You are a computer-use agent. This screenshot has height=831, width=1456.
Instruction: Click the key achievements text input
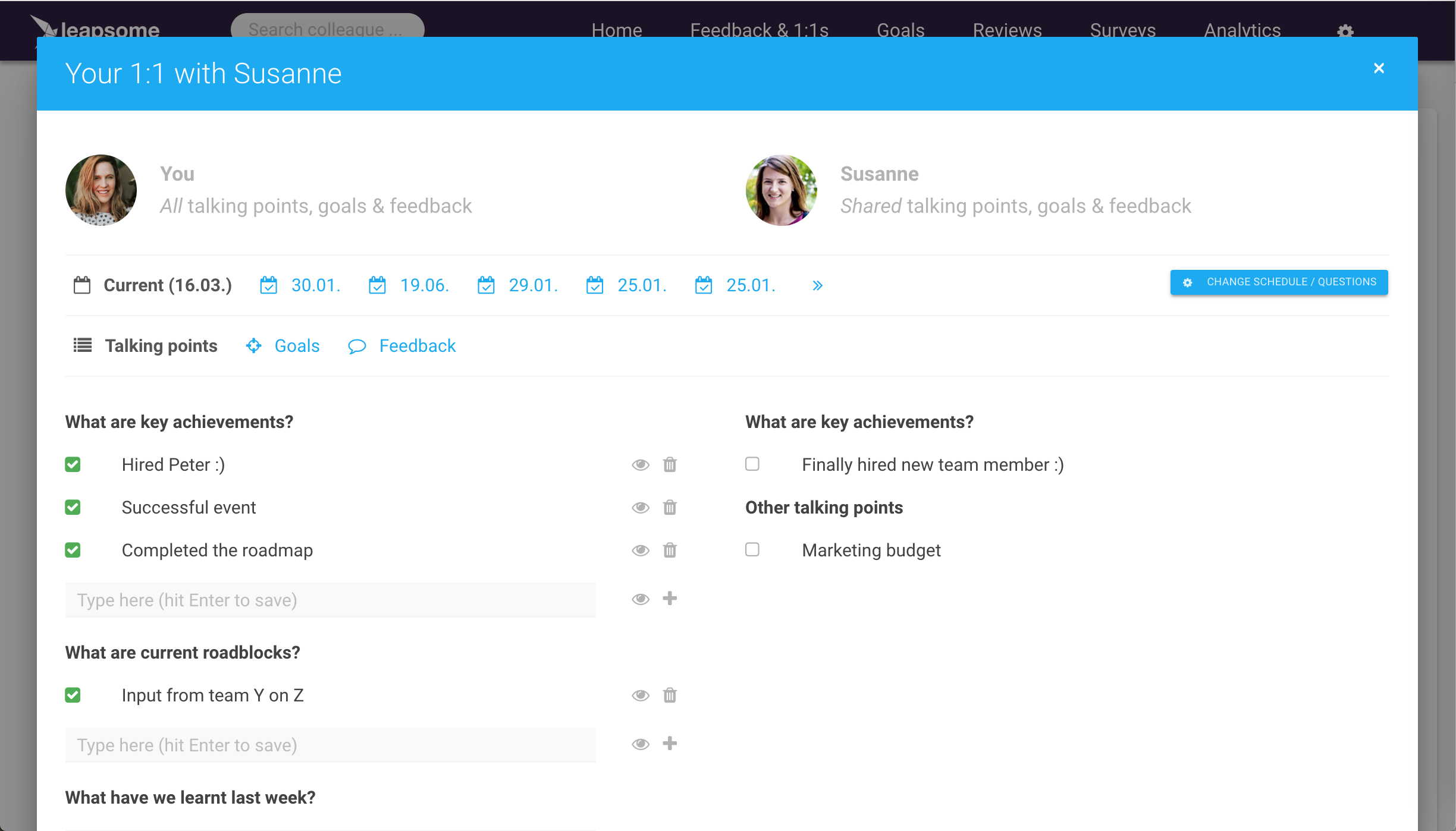coord(331,600)
